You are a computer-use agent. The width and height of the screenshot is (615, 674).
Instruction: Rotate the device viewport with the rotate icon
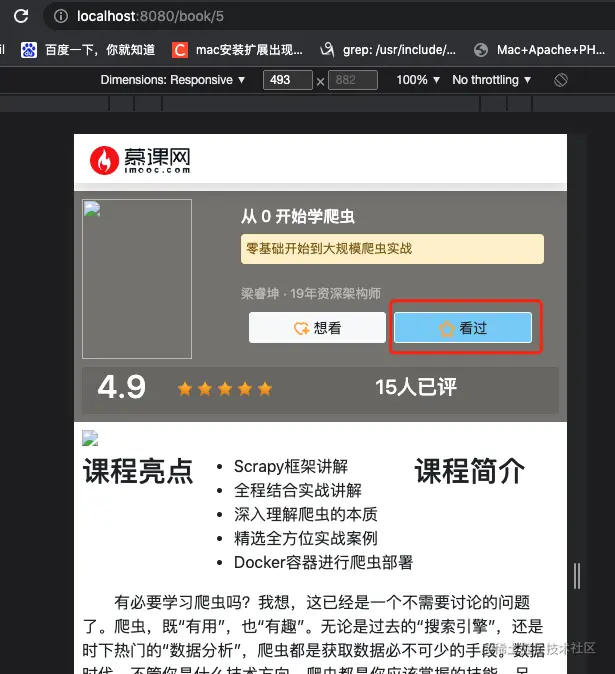(561, 80)
